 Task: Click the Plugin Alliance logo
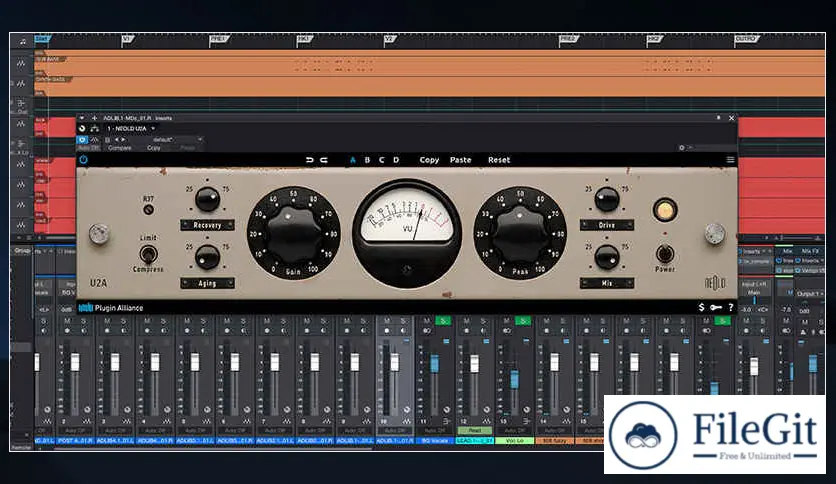[111, 308]
